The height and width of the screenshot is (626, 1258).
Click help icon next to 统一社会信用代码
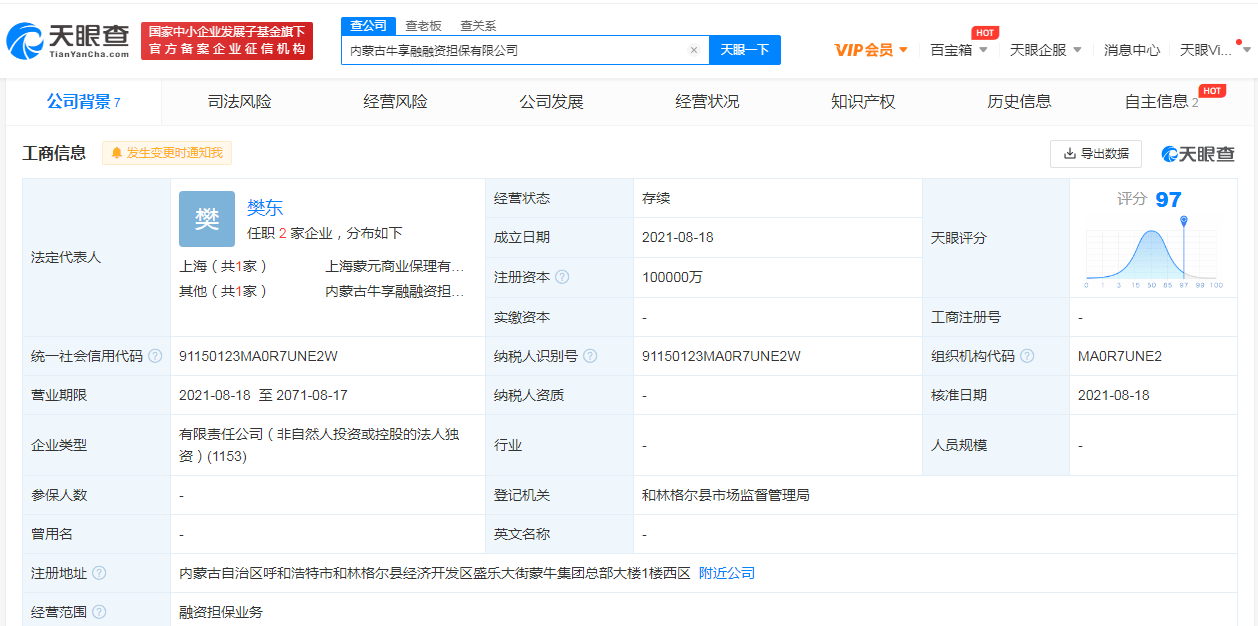(154, 356)
